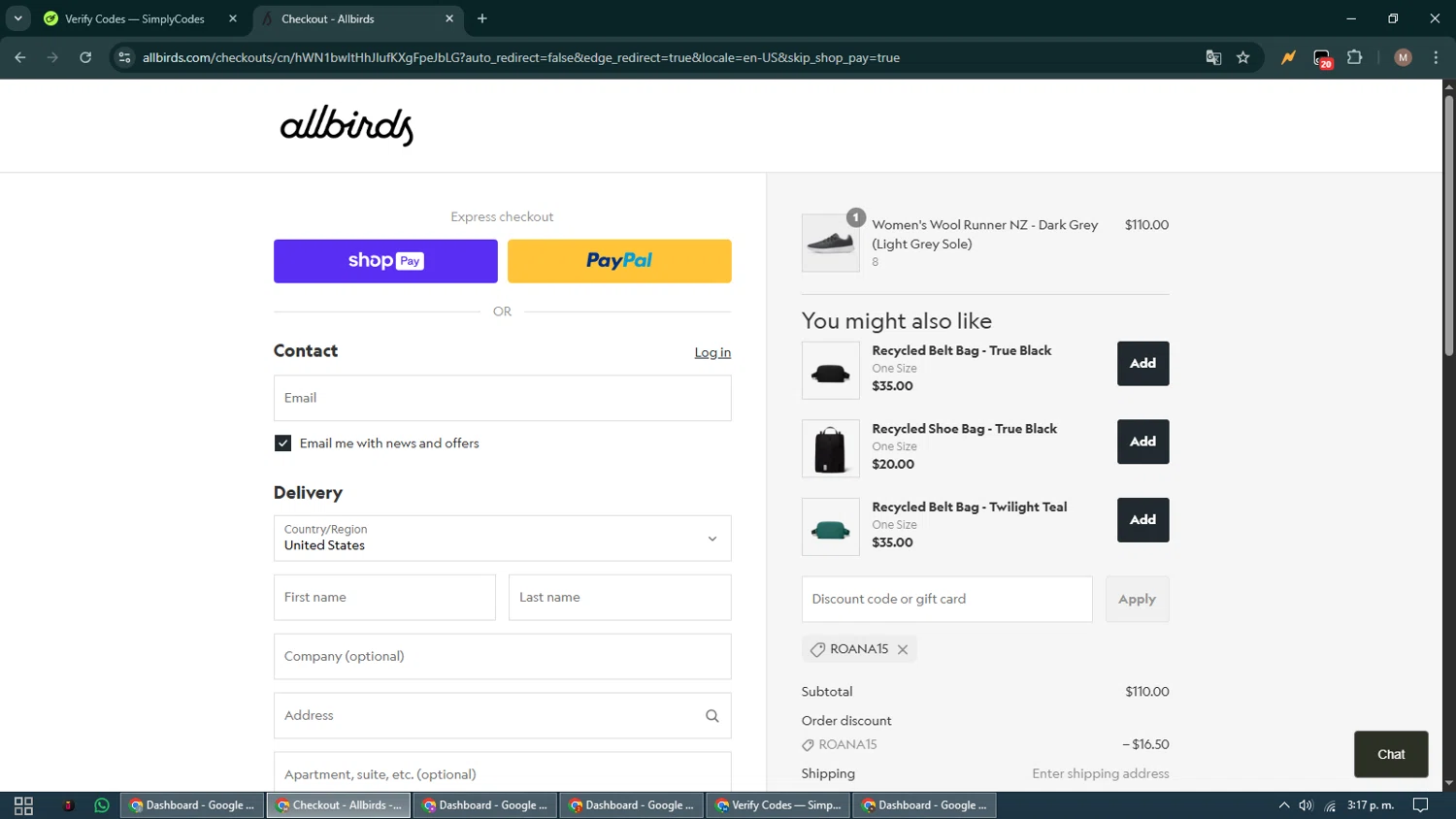Click the Apply discount button

[x=1137, y=600]
